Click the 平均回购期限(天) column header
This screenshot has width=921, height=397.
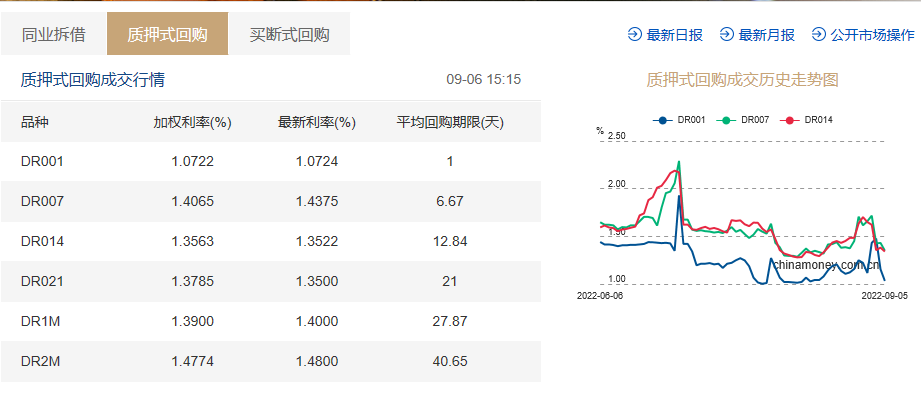[x=450, y=122]
